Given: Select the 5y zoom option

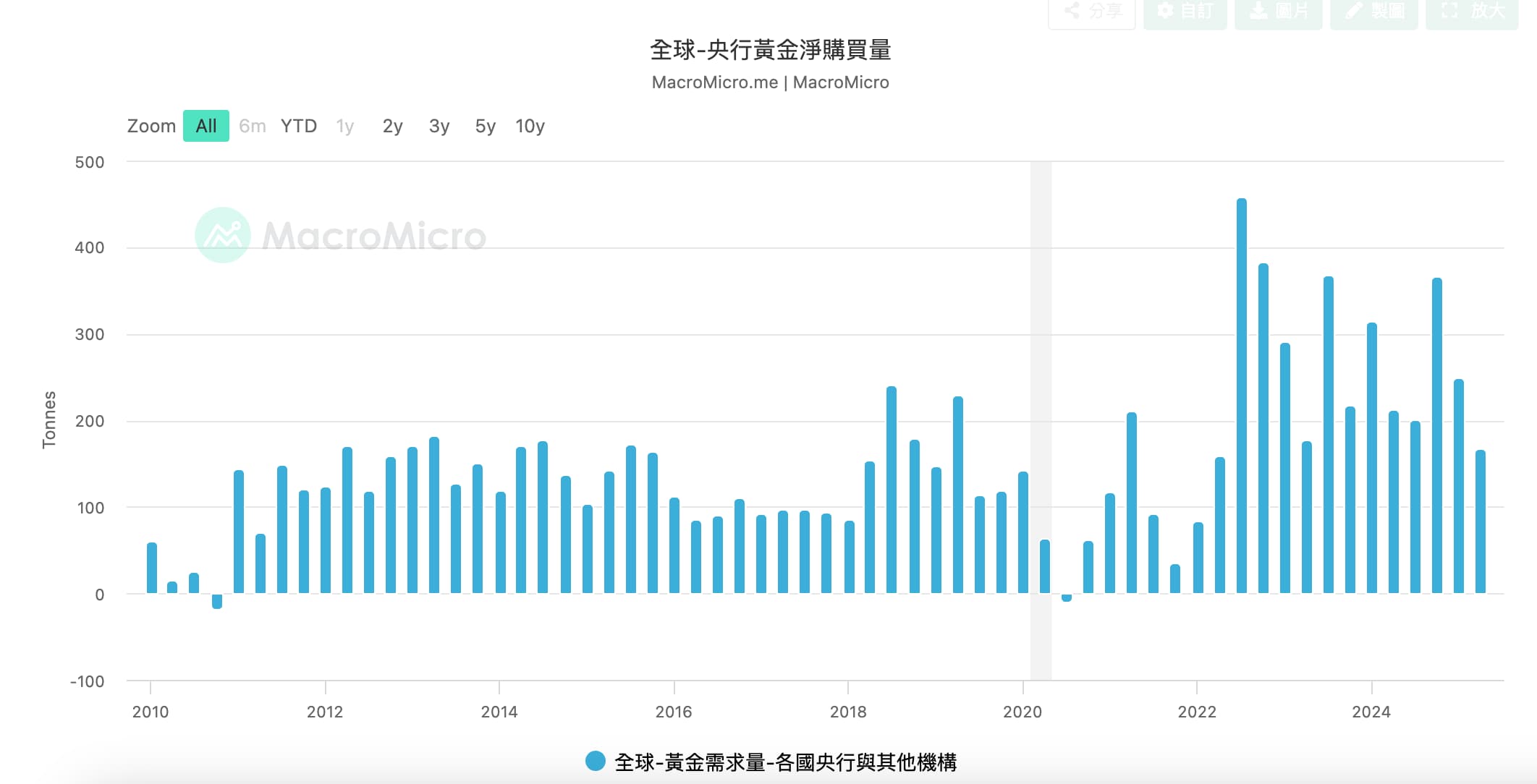Looking at the screenshot, I should point(483,126).
